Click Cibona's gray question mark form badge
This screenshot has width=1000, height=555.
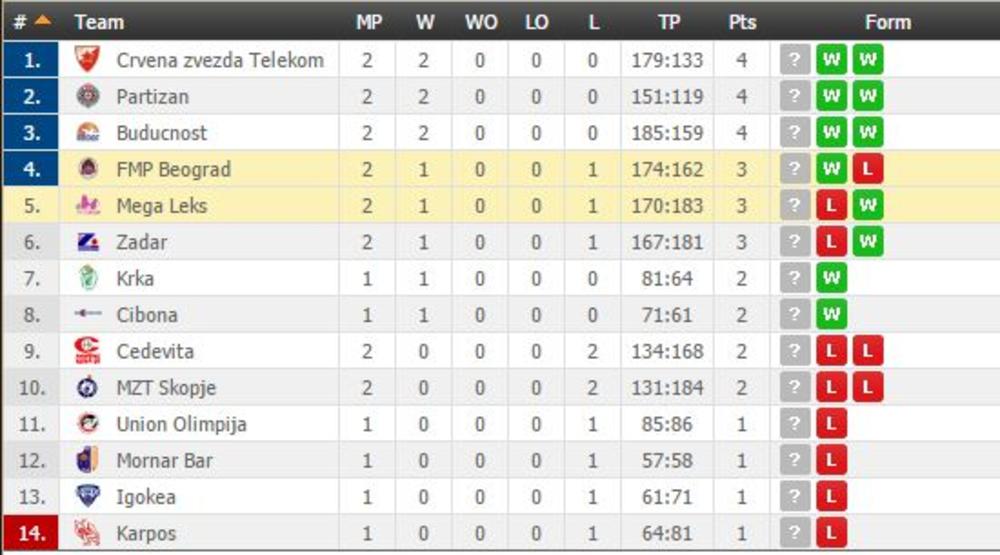point(794,315)
